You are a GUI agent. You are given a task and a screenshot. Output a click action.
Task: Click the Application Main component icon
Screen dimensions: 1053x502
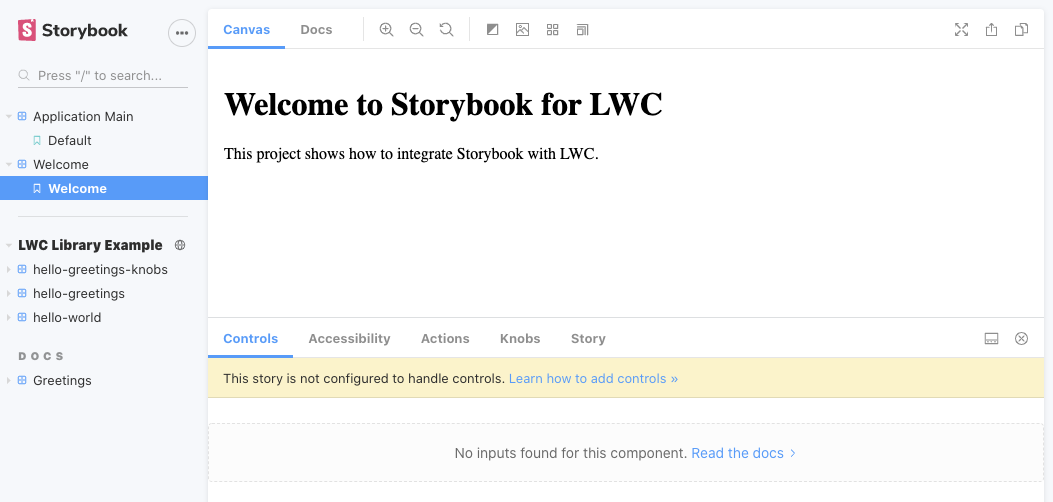click(x=21, y=116)
